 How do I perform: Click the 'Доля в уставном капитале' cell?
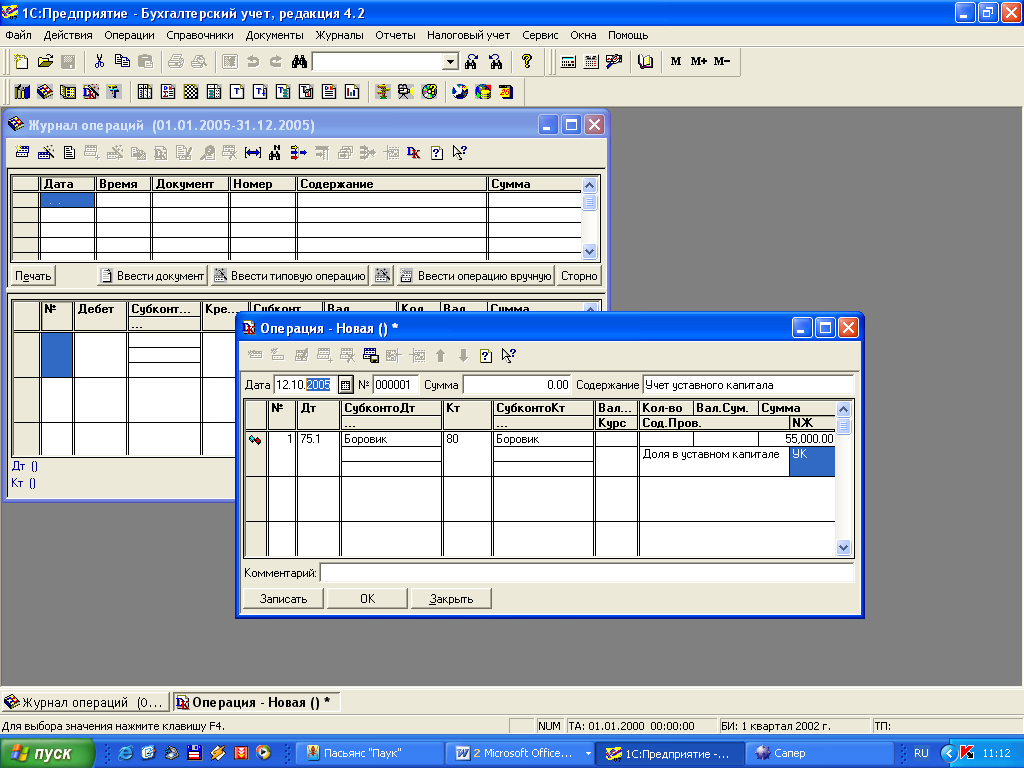714,462
